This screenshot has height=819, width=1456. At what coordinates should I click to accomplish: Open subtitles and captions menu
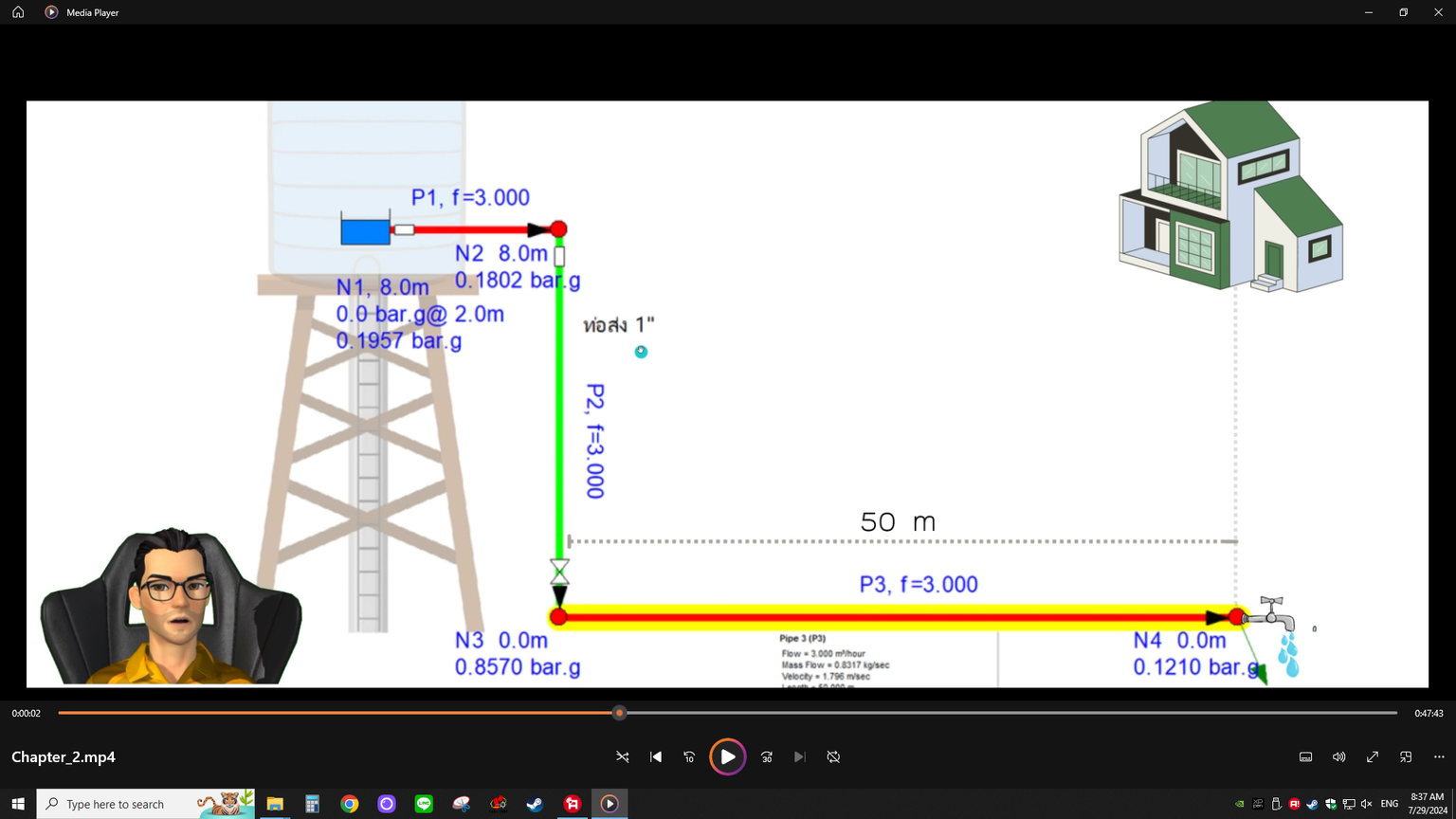[1305, 756]
